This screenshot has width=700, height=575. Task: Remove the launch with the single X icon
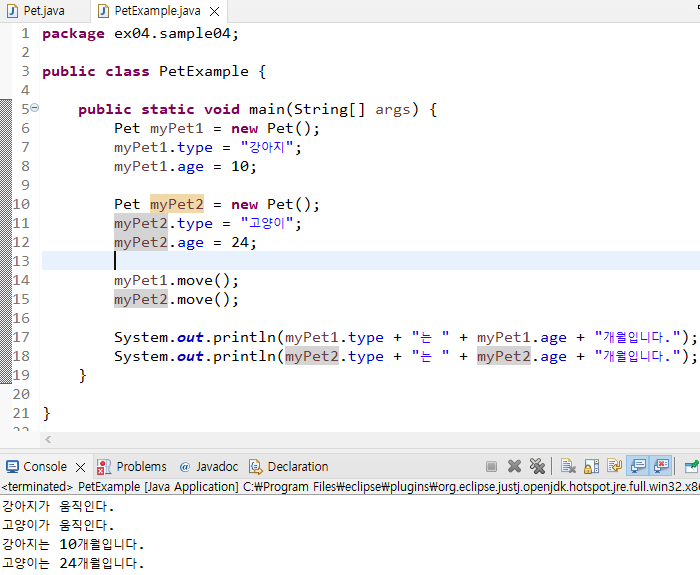[x=514, y=467]
